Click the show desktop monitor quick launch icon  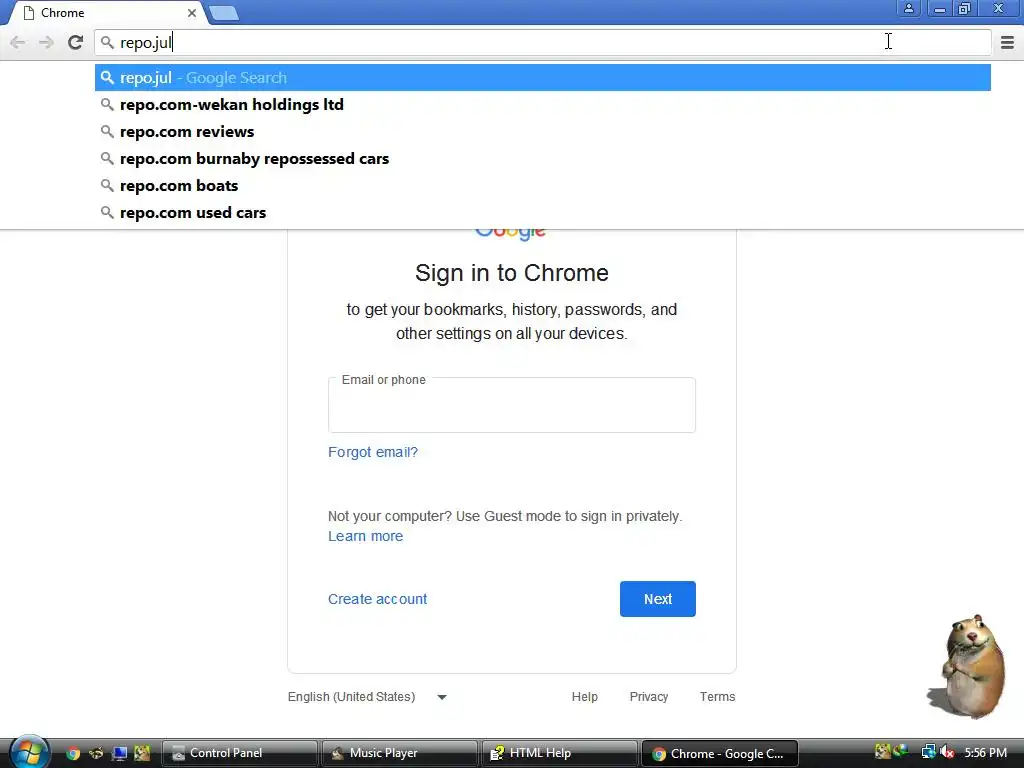click(x=119, y=753)
